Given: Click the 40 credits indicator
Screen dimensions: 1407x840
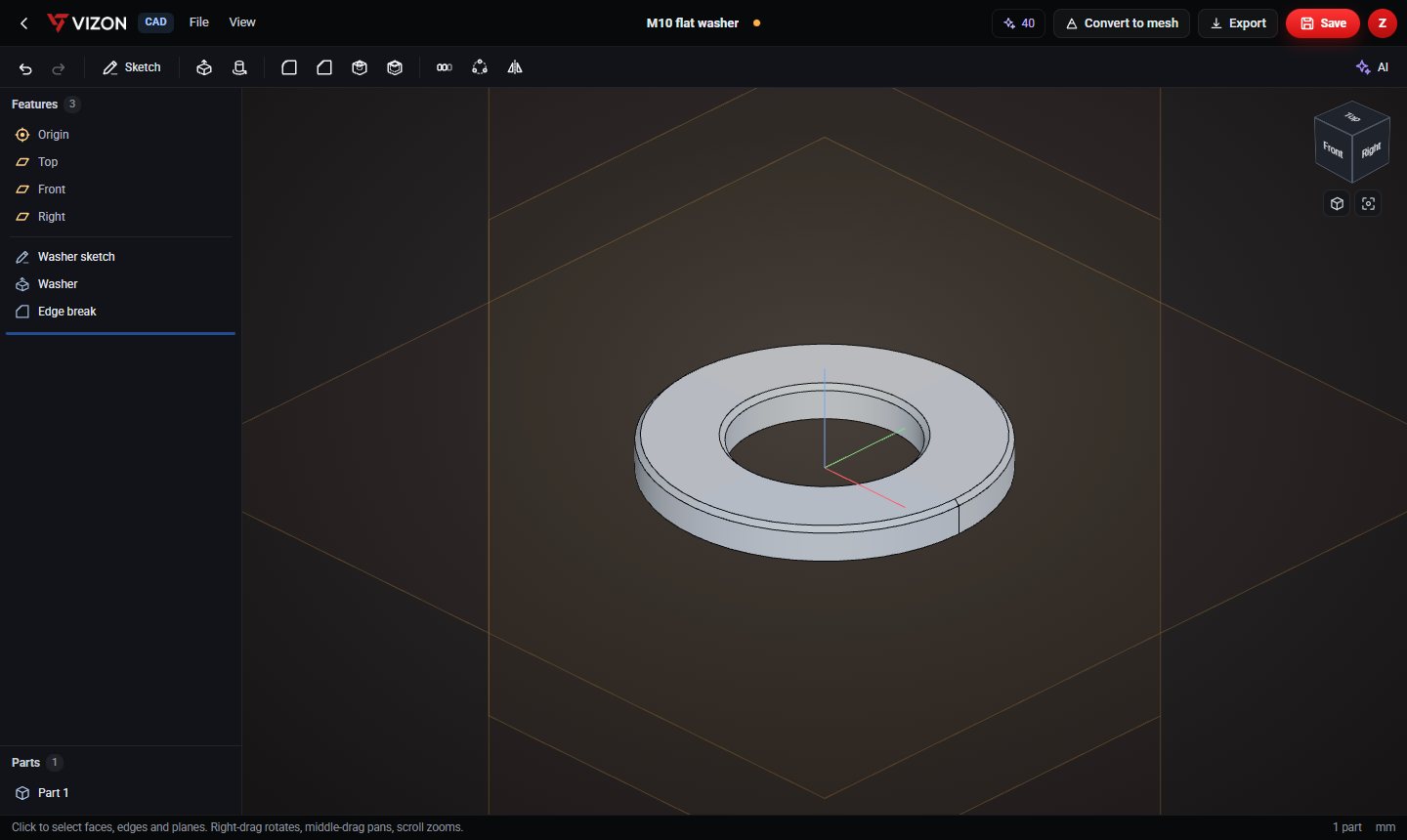Looking at the screenshot, I should [x=1018, y=23].
